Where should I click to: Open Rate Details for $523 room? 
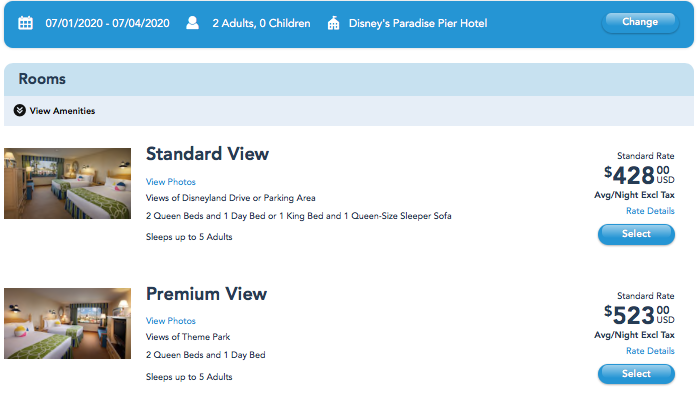(x=650, y=351)
